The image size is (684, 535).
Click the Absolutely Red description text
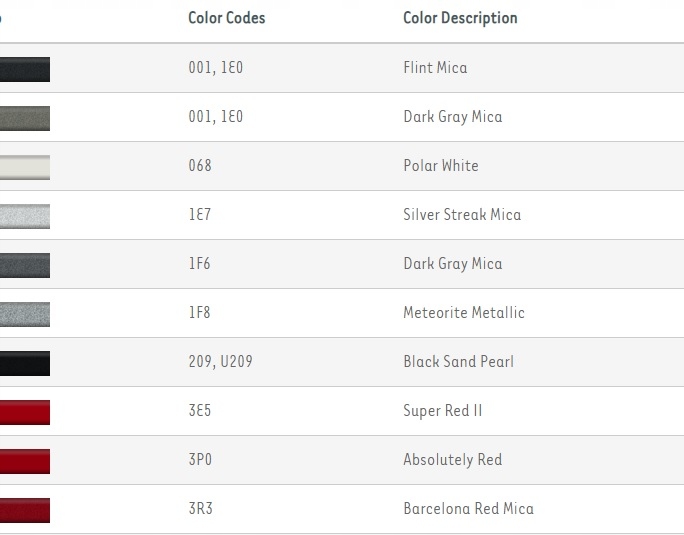pyautogui.click(x=452, y=460)
